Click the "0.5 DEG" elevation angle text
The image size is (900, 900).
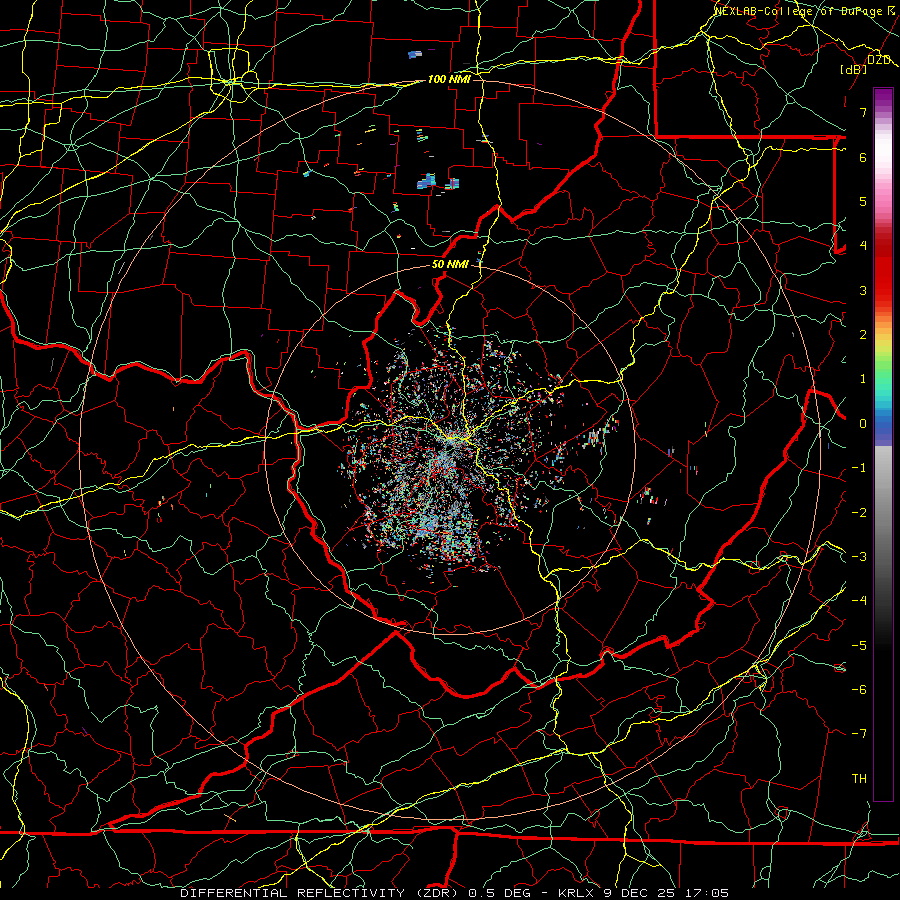click(x=500, y=893)
